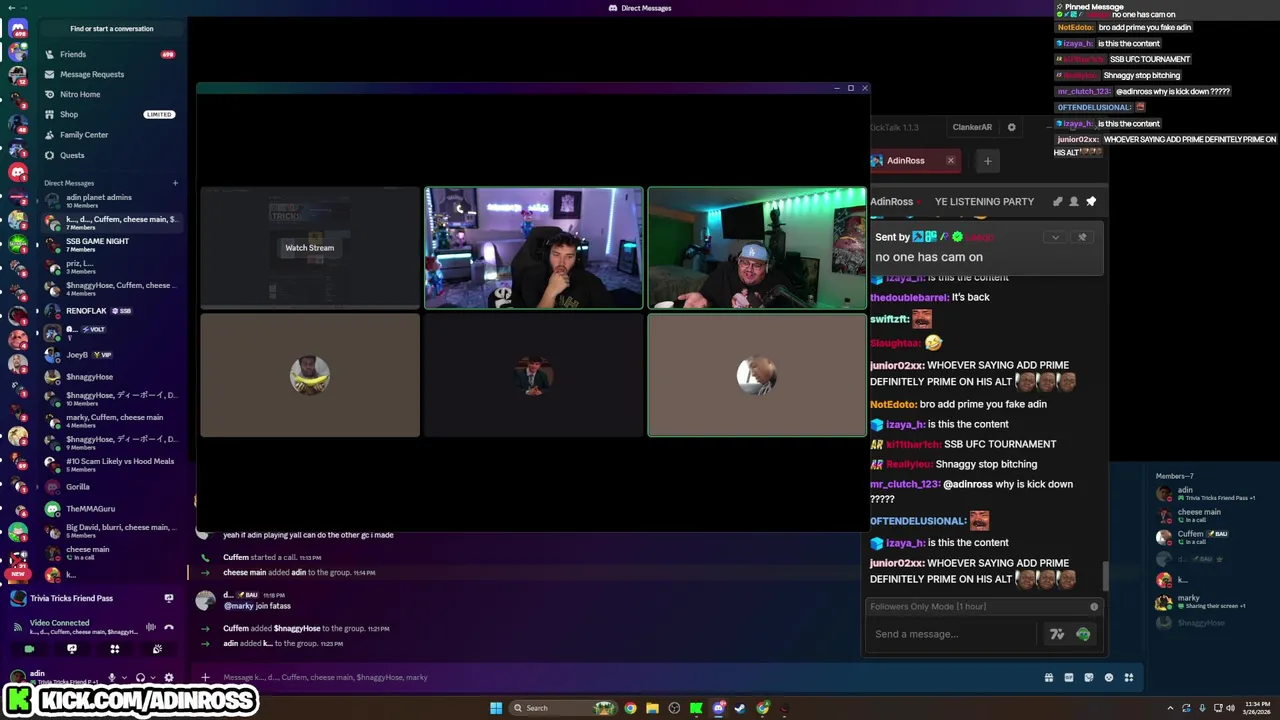Create a new DM with plus icon

click(x=175, y=183)
